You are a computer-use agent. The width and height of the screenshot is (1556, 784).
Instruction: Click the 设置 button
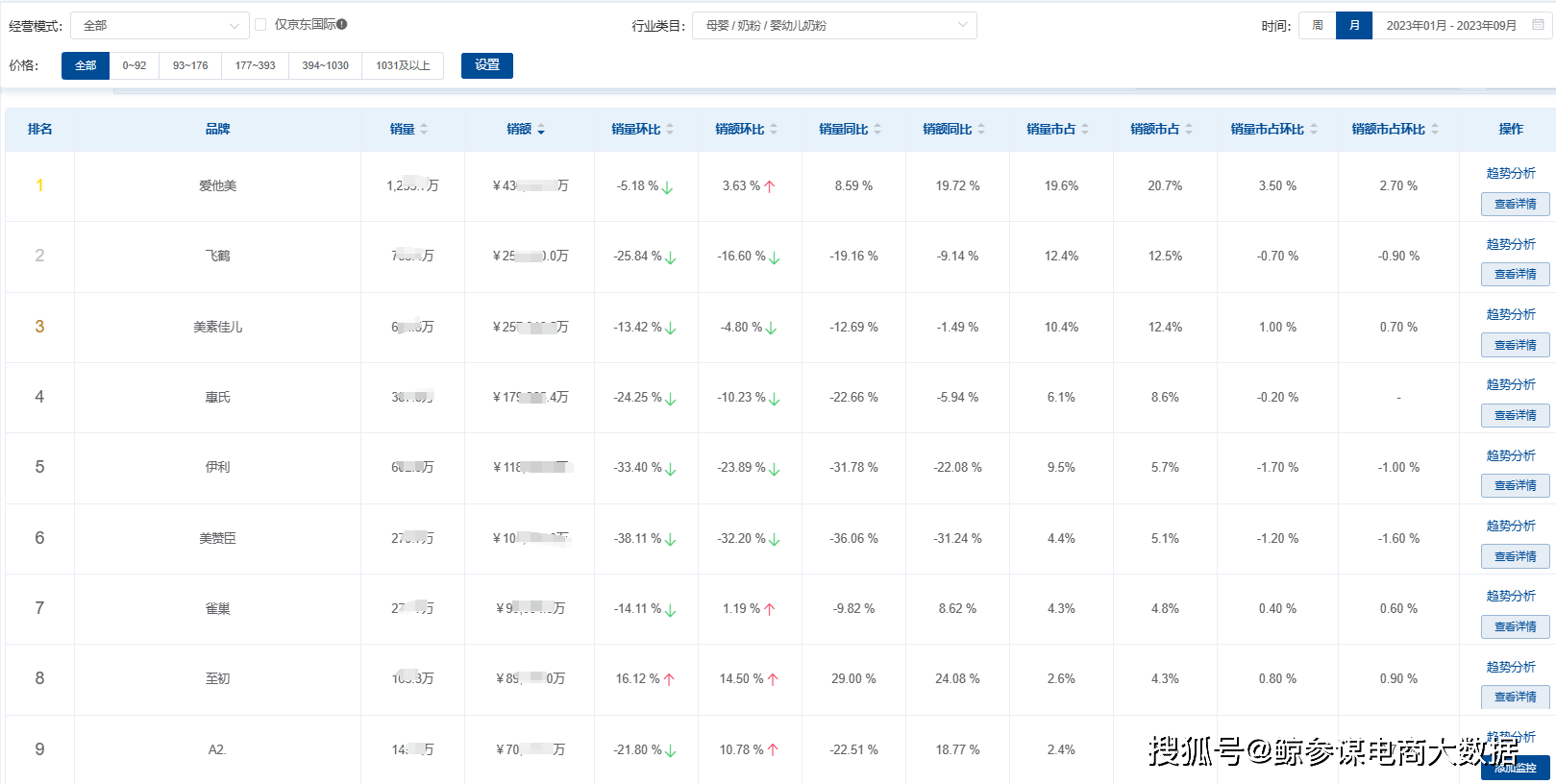[x=487, y=65]
